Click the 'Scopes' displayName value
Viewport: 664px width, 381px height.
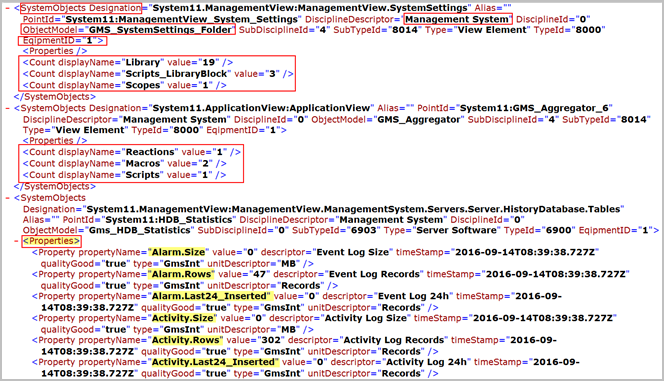[x=143, y=86]
